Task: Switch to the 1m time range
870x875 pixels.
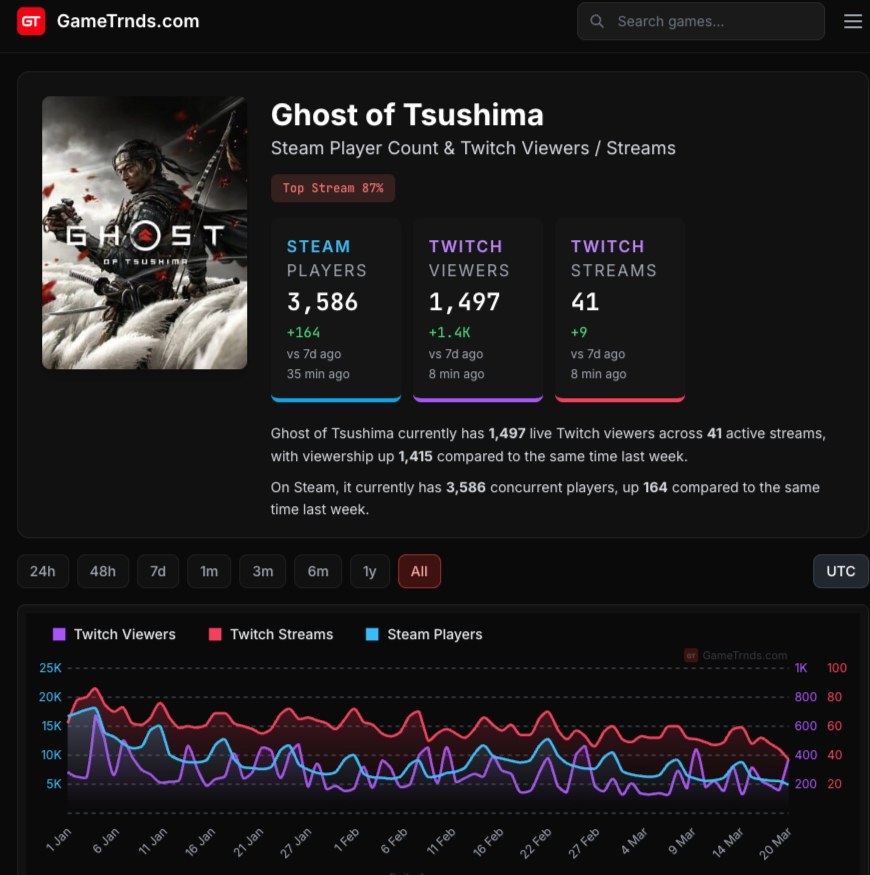Action: click(209, 571)
